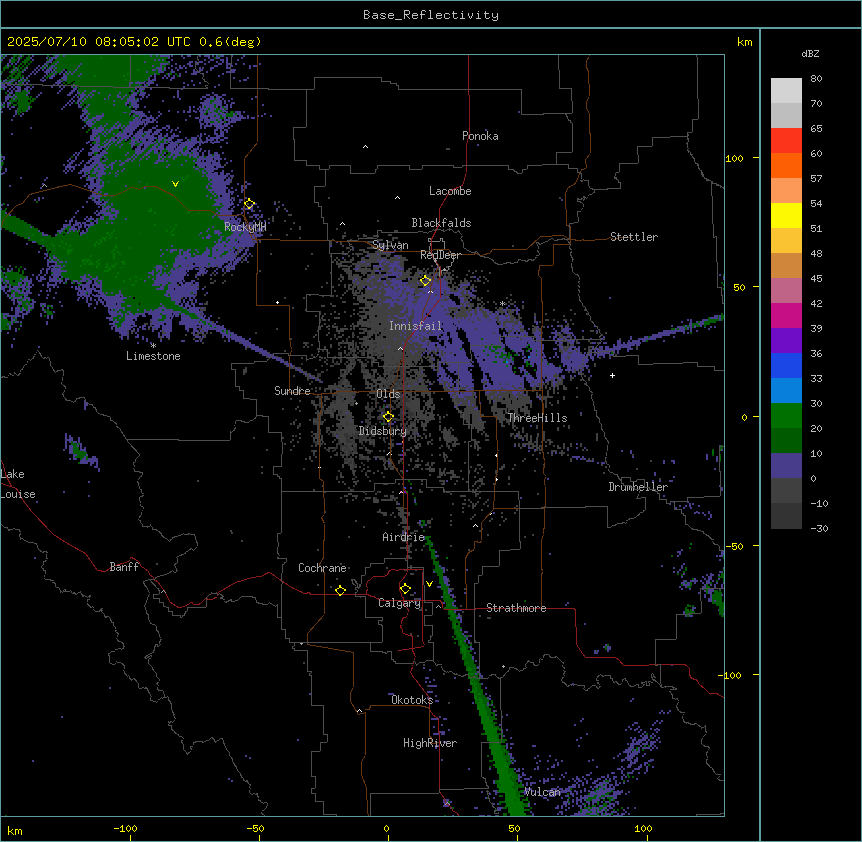Select the slate purple 10–0 dBZ swatch
Image resolution: width=862 pixels, height=842 pixels.
click(x=786, y=466)
